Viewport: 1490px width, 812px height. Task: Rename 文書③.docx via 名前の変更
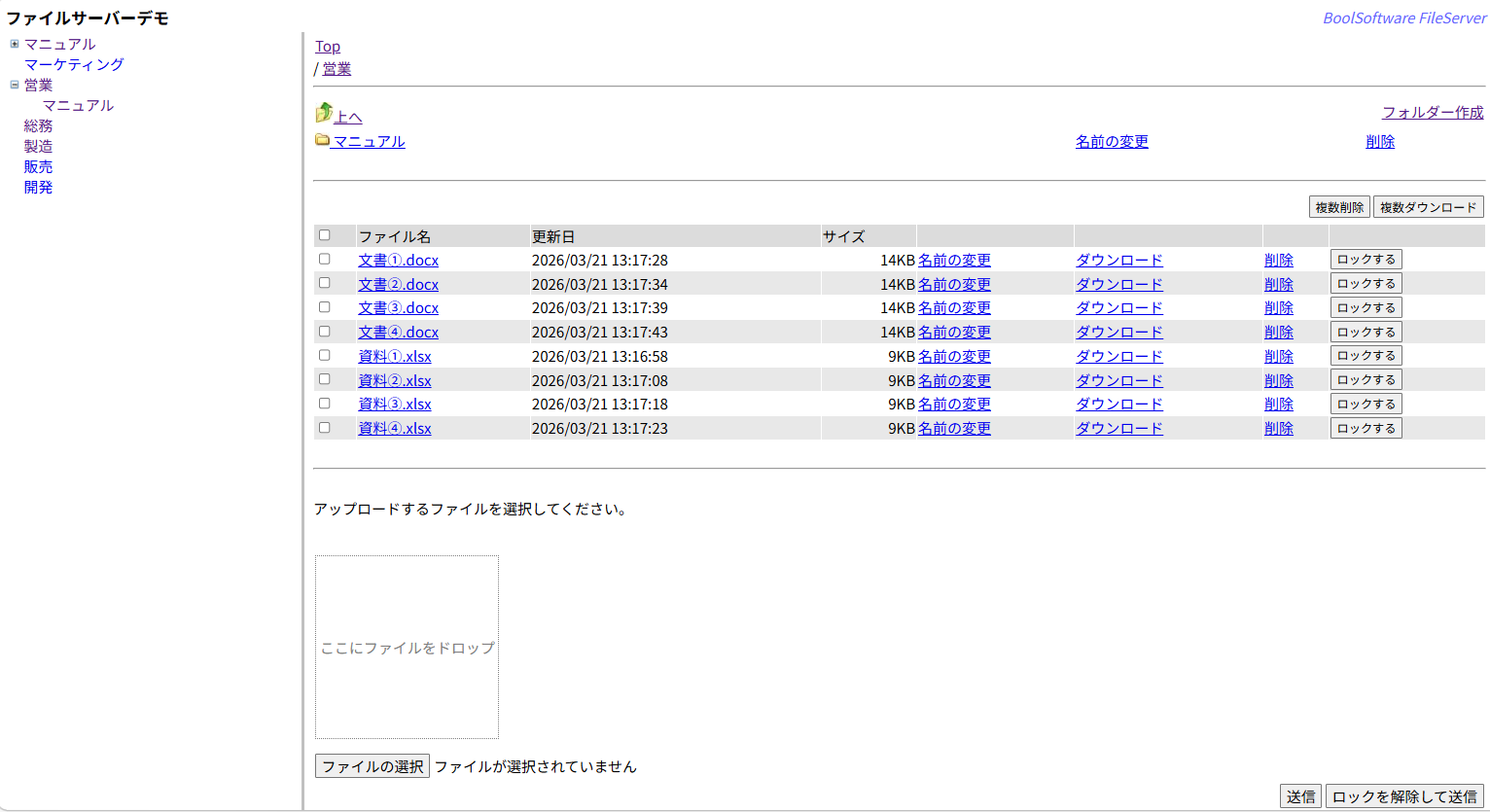954,308
